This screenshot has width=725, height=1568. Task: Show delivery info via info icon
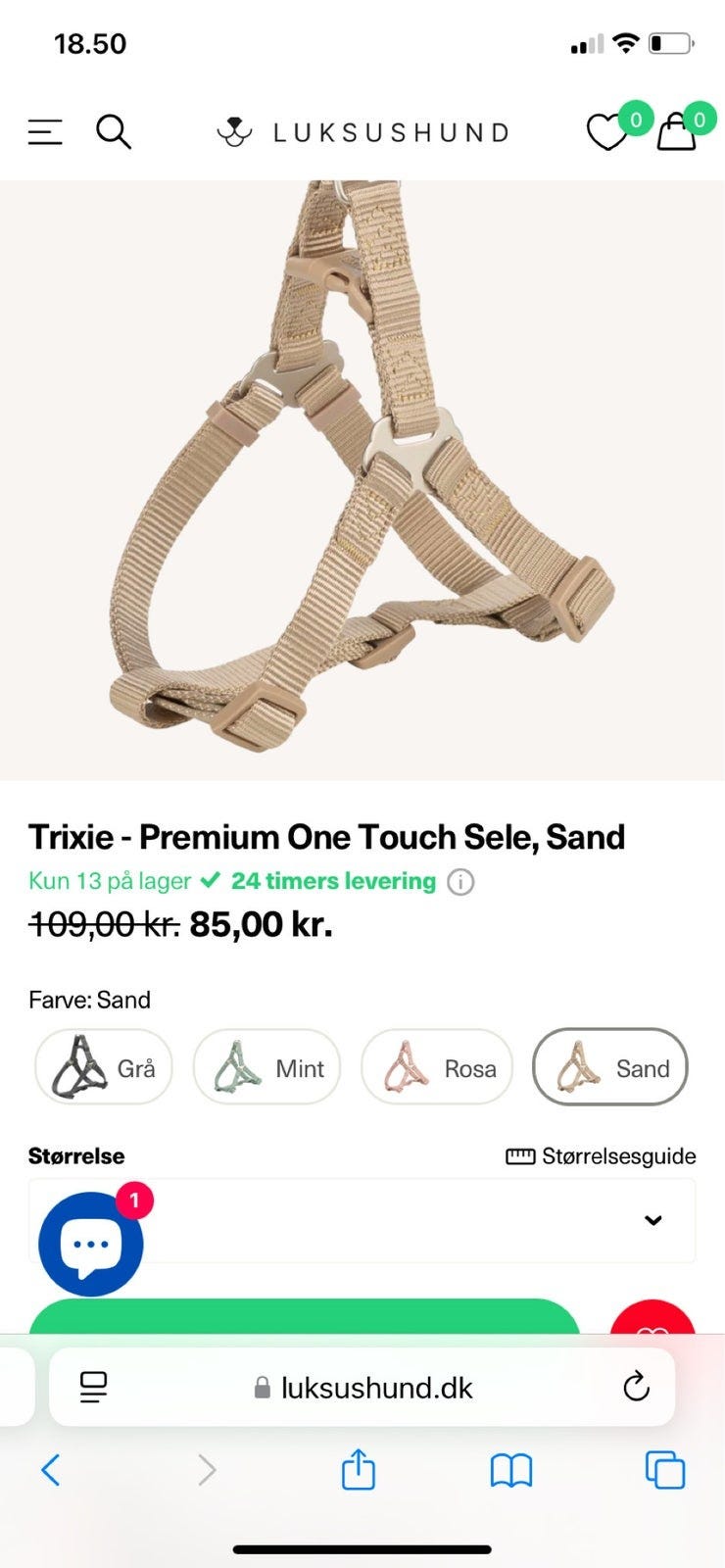pos(460,882)
